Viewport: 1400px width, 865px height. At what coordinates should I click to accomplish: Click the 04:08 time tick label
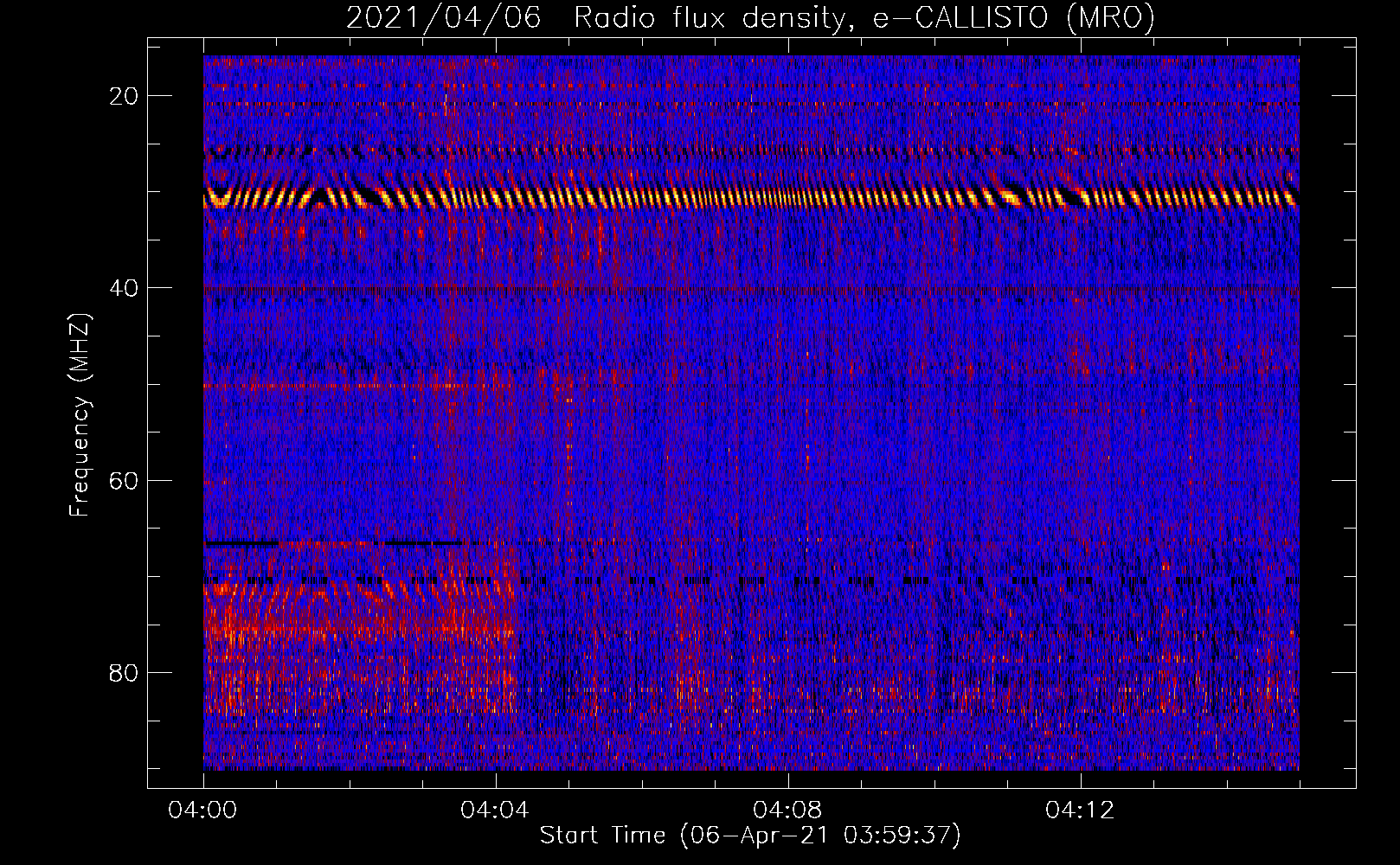[x=787, y=811]
